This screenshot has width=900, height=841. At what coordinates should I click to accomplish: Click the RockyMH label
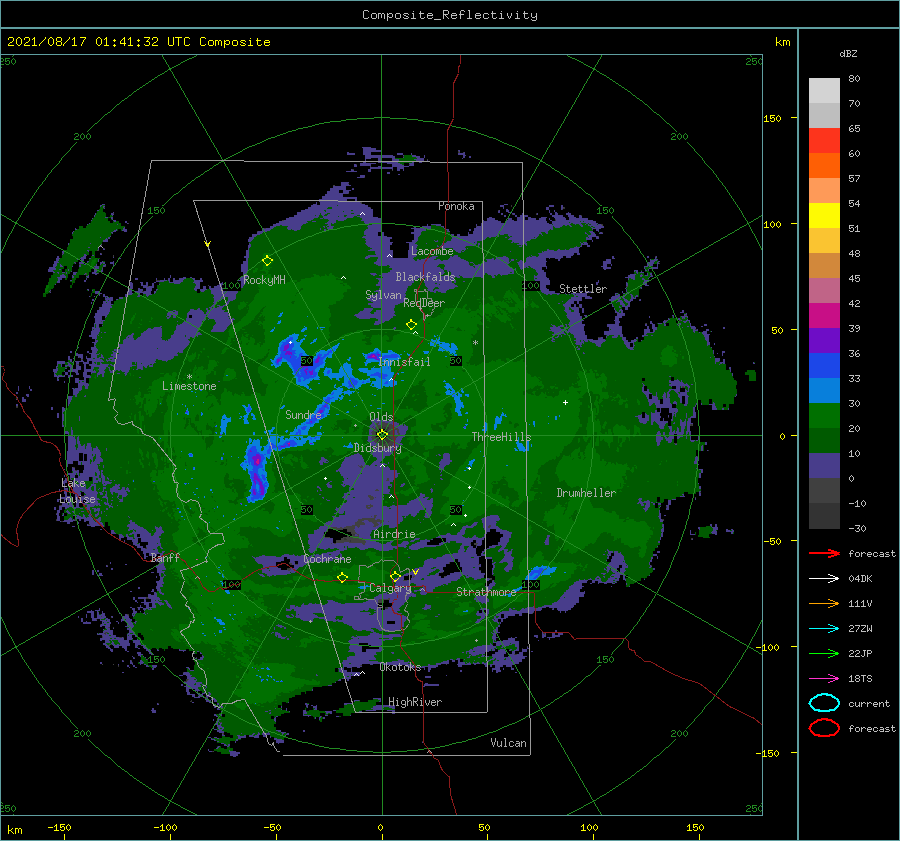(264, 280)
